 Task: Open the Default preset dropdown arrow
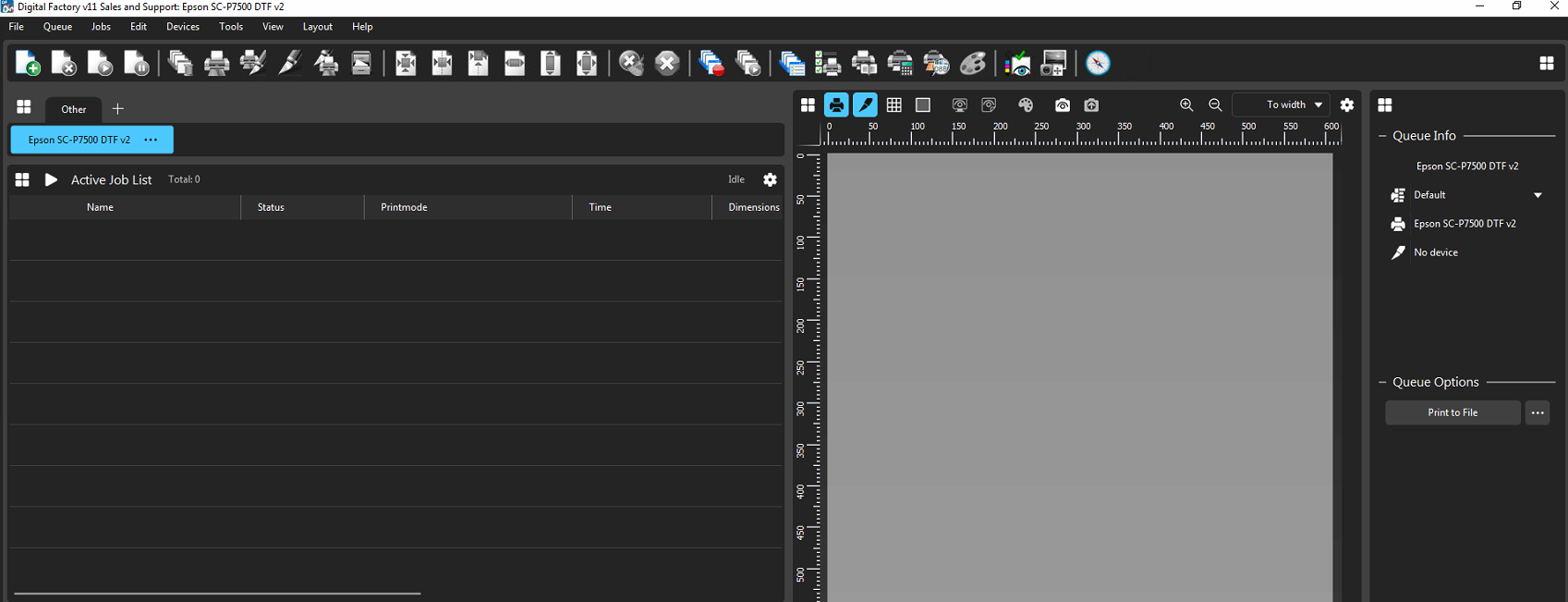click(1538, 195)
